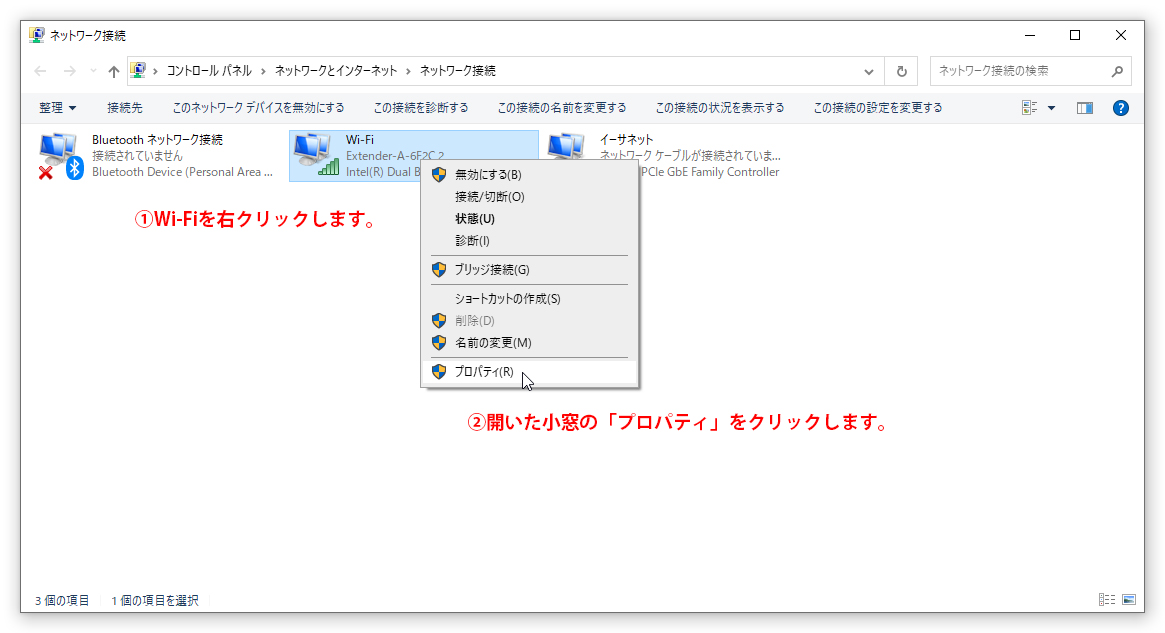Open the help question mark icon
The image size is (1165, 633).
click(1120, 108)
